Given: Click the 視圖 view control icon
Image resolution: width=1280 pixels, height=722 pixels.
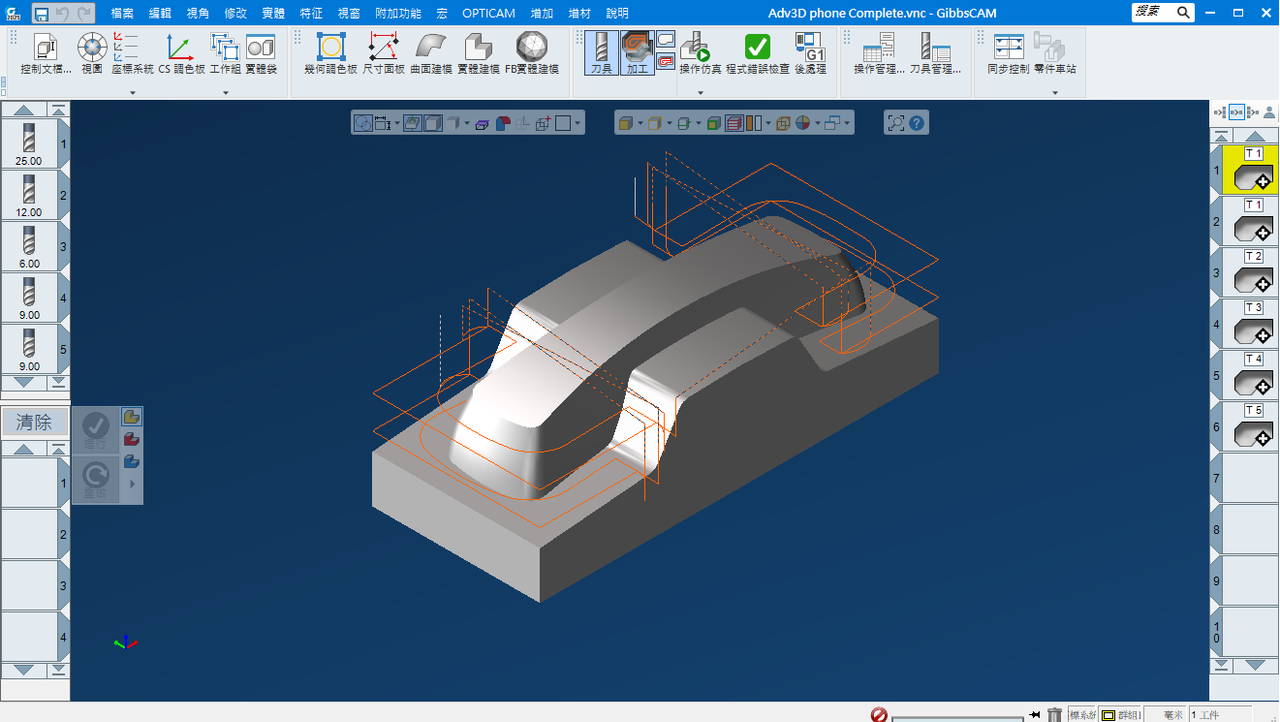Looking at the screenshot, I should [x=92, y=54].
